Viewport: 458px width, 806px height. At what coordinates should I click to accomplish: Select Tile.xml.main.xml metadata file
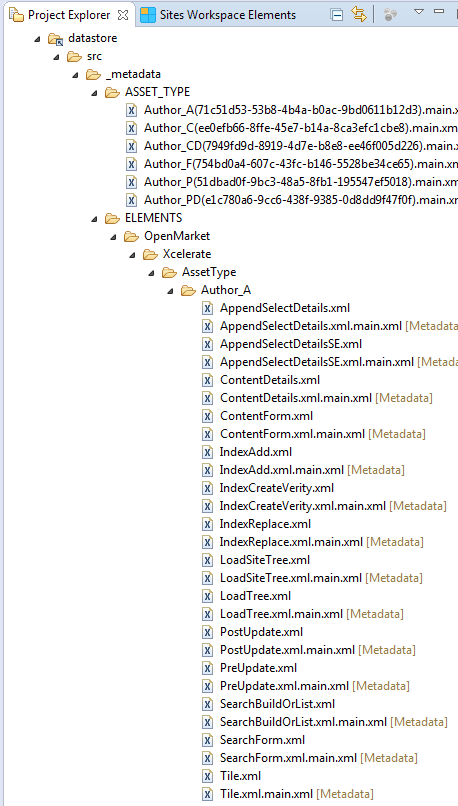point(297,794)
